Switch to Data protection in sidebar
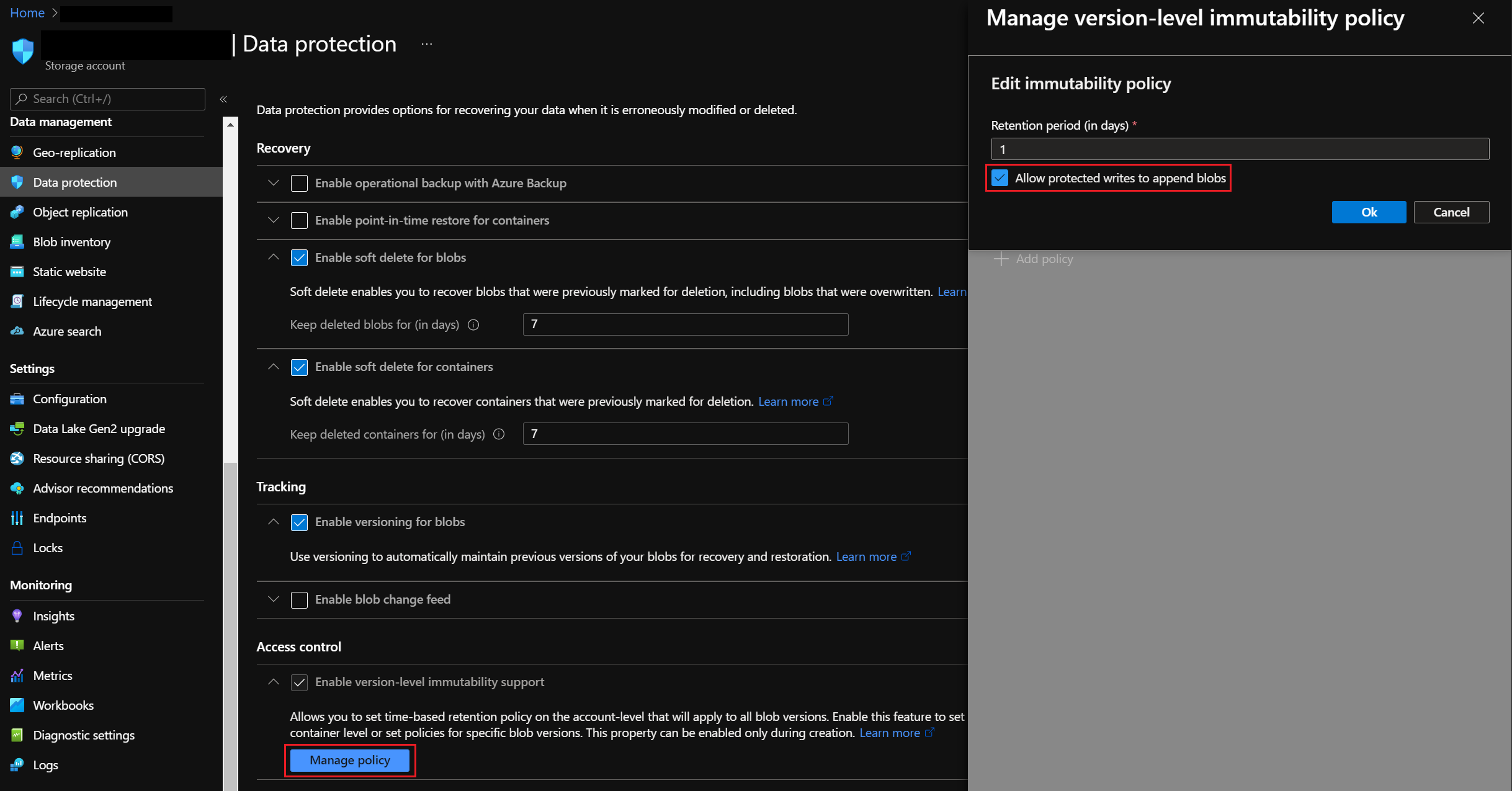 tap(75, 182)
